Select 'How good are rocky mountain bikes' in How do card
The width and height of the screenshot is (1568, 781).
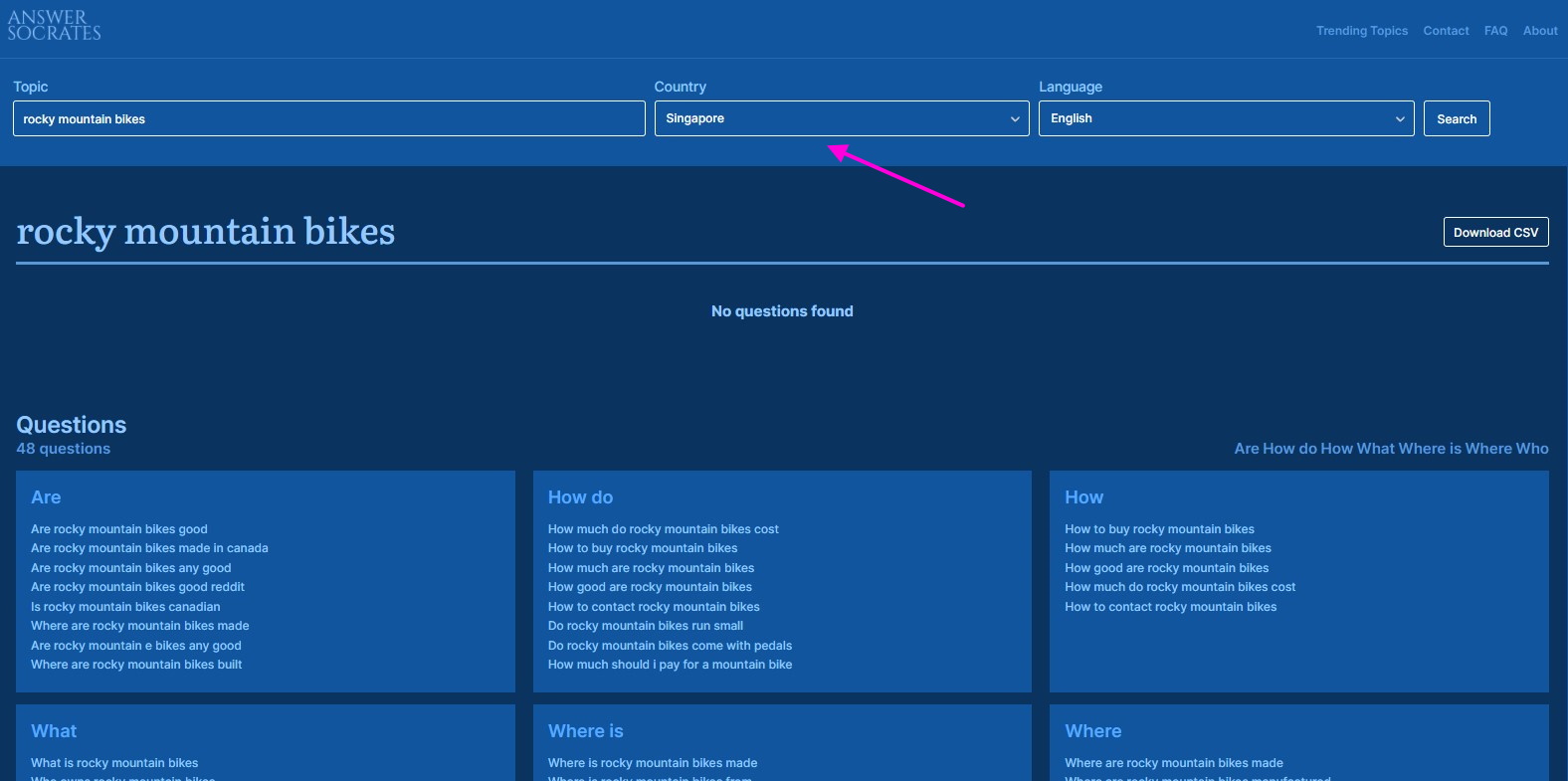coord(650,587)
